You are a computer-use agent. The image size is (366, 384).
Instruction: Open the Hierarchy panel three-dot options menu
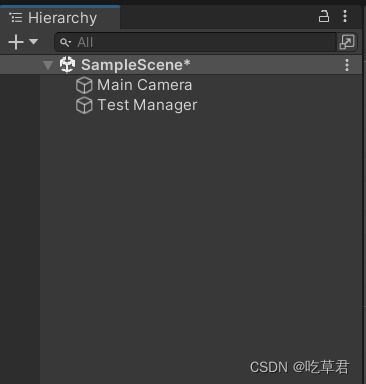(x=345, y=16)
